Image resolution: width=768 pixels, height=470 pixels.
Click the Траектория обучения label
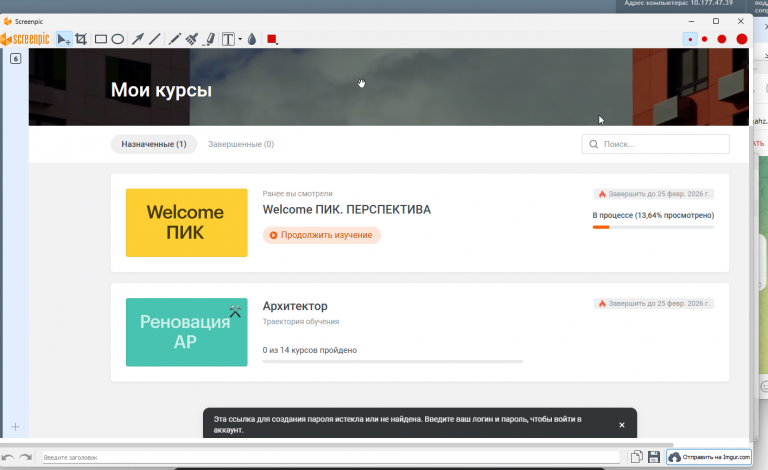[301, 322]
